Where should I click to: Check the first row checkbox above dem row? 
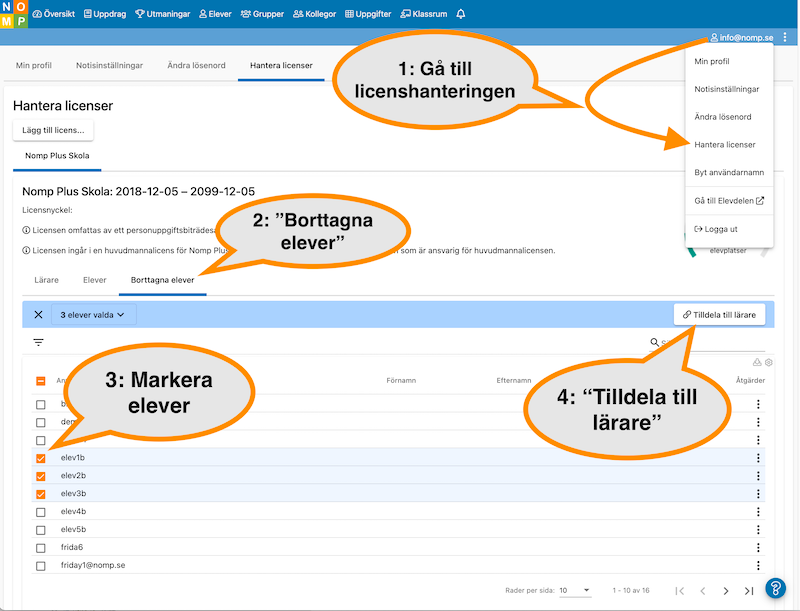tap(41, 404)
